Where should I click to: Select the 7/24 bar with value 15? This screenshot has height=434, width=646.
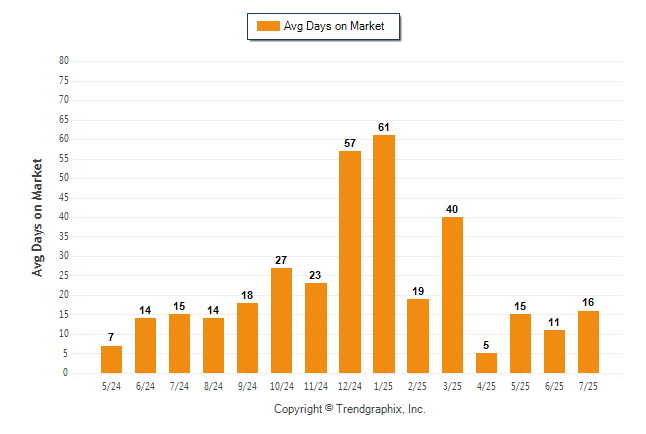(x=179, y=344)
